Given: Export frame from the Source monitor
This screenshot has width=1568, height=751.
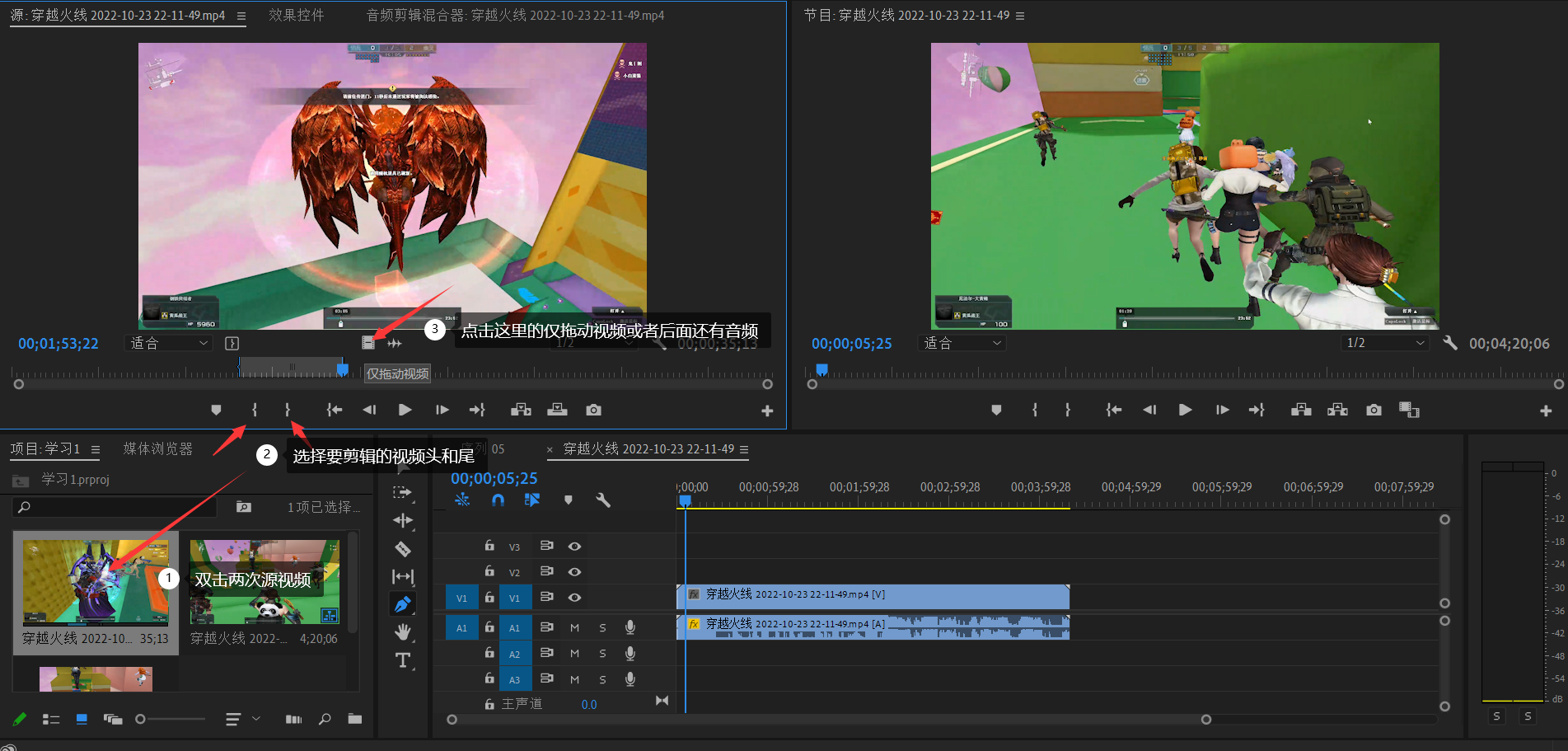Looking at the screenshot, I should pos(593,410).
